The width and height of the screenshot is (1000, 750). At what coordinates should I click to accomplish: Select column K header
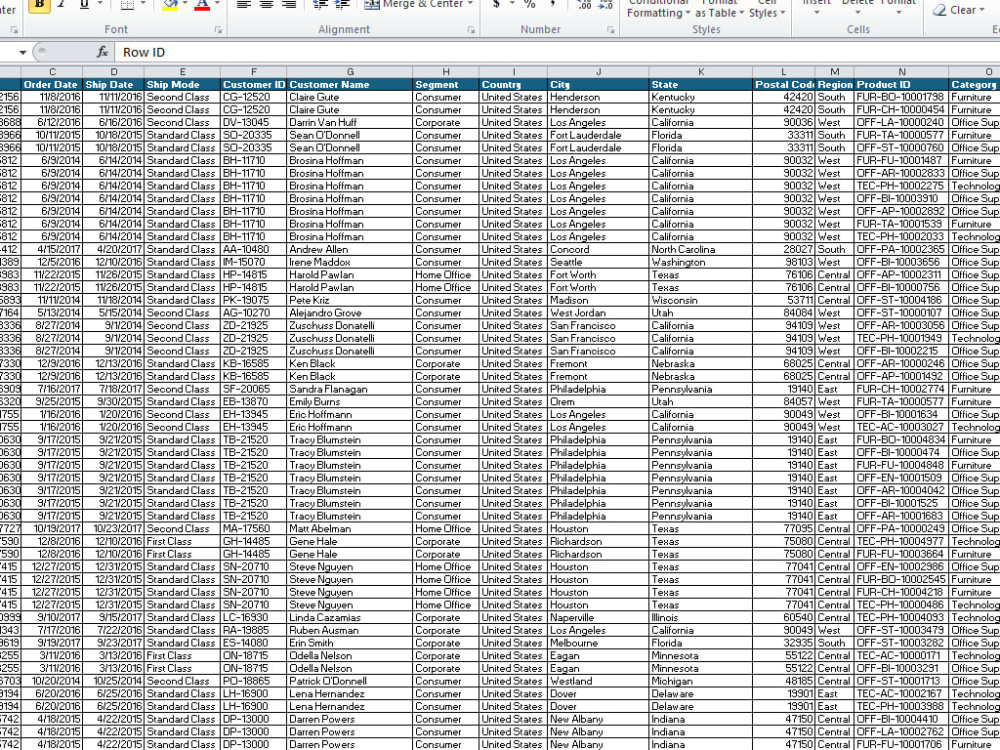click(701, 72)
